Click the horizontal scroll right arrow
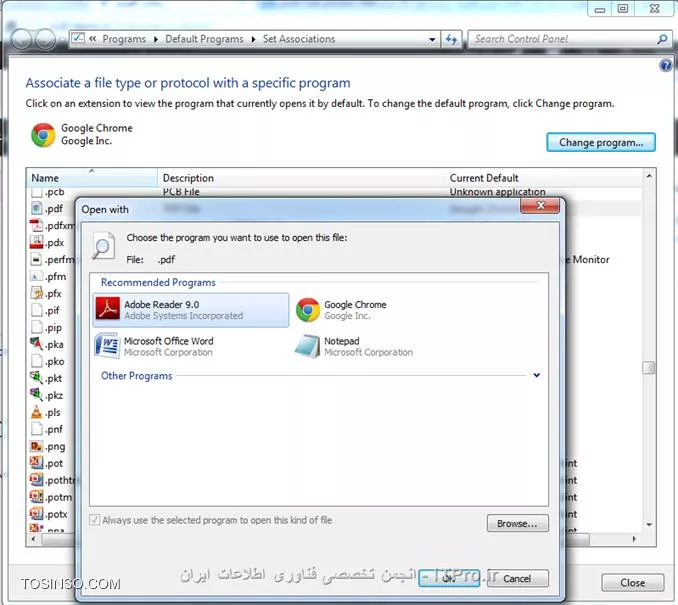The width and height of the screenshot is (678, 605). [634, 539]
